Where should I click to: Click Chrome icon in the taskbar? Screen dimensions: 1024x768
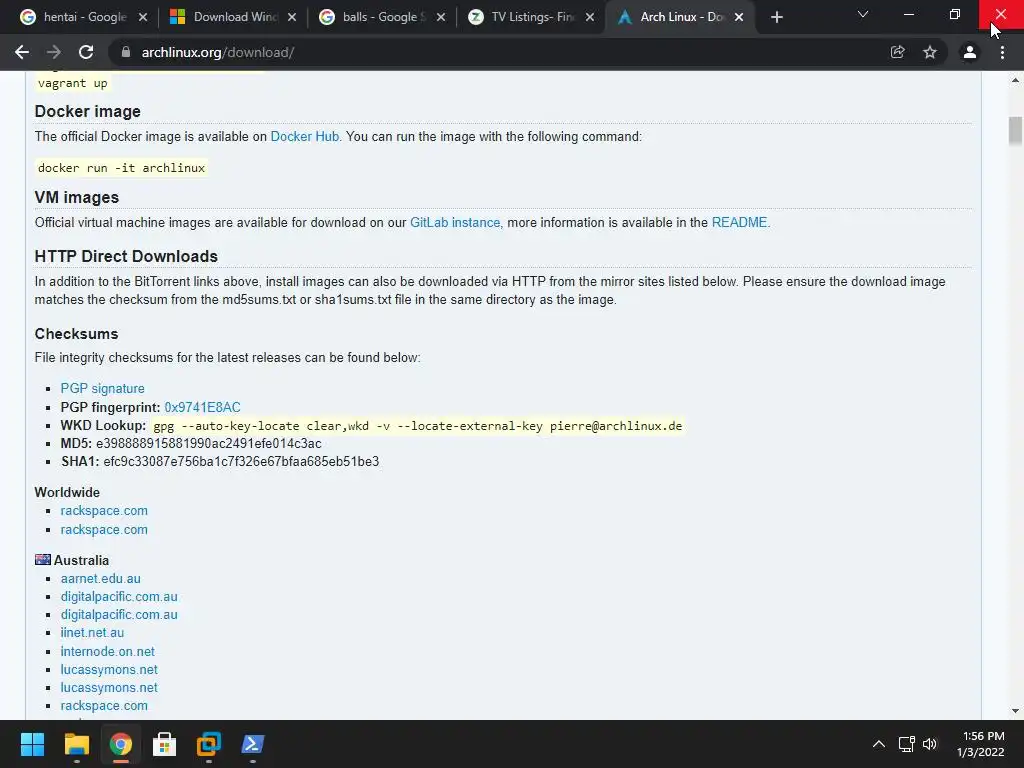pos(121,744)
